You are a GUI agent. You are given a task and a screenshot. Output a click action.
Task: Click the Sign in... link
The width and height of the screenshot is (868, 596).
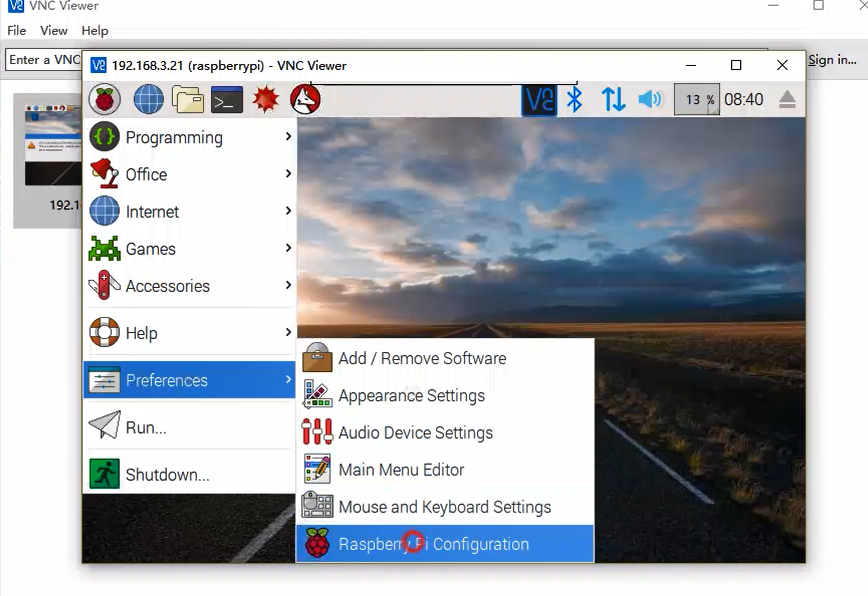[x=832, y=60]
